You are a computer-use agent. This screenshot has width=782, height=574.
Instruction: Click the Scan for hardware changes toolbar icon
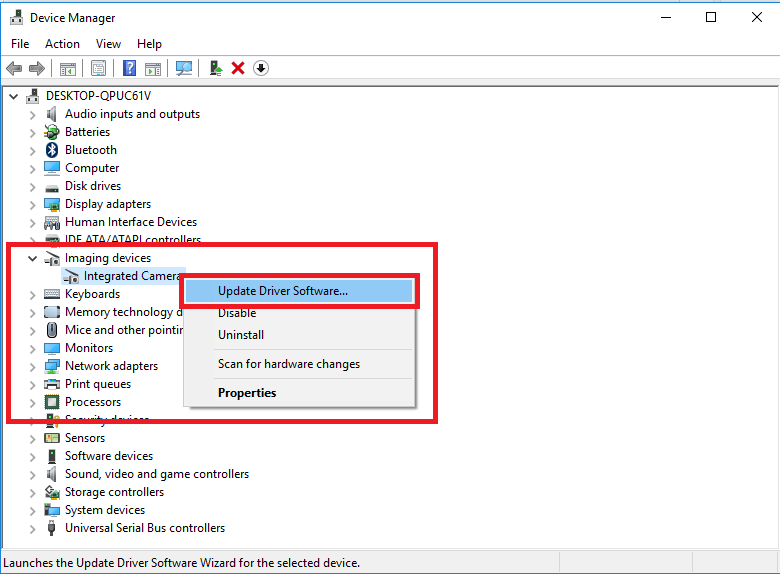click(184, 68)
